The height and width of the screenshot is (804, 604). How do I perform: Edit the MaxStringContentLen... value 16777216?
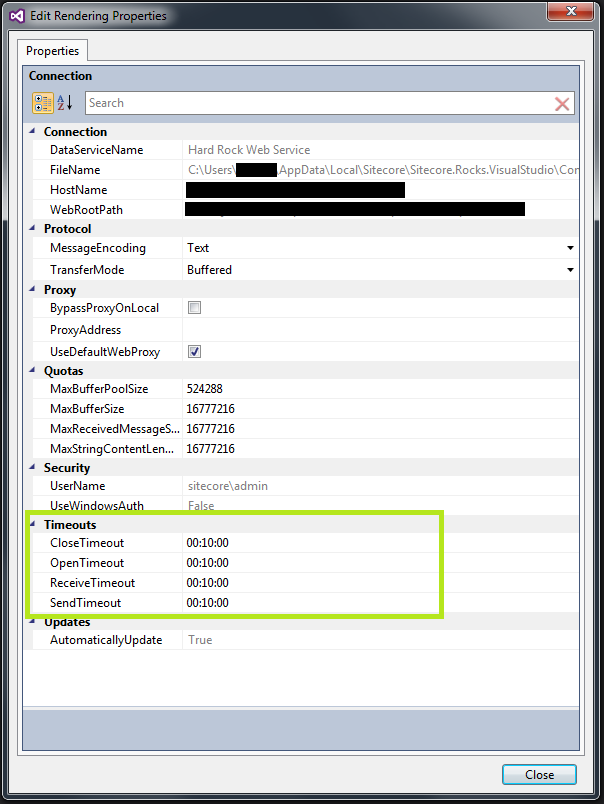tap(210, 449)
